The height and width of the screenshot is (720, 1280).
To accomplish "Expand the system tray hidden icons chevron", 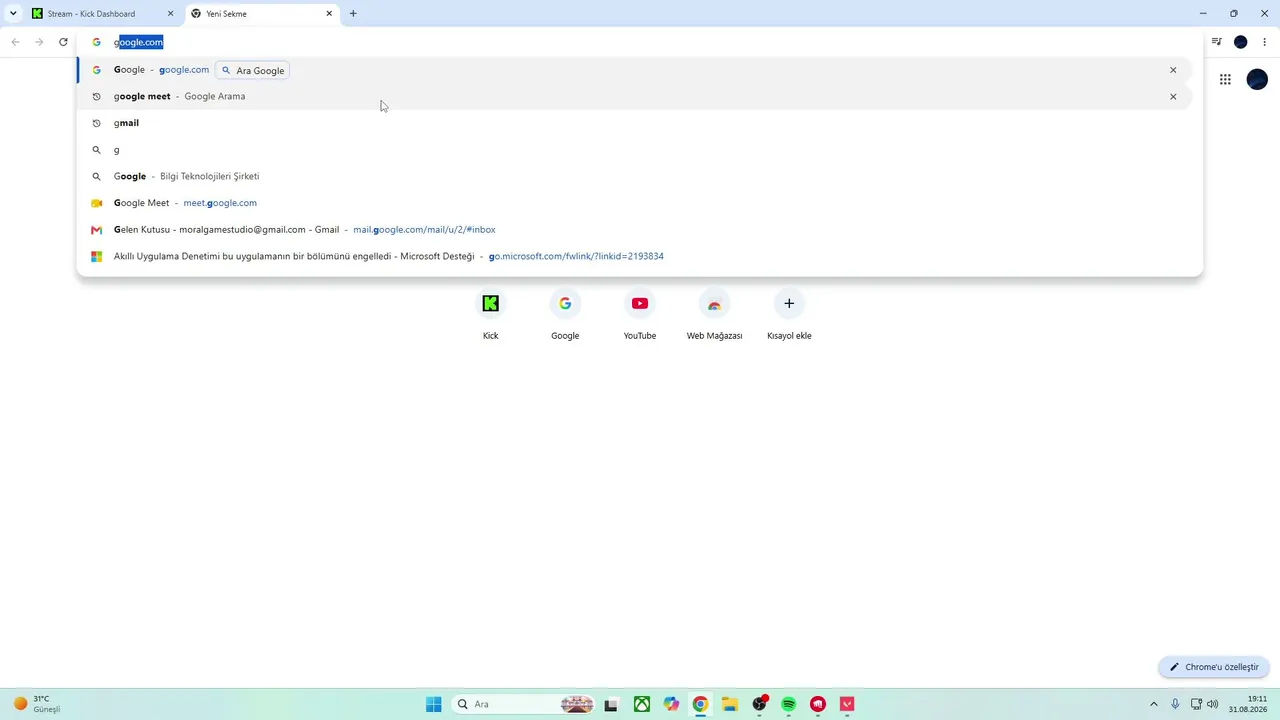I will coord(1153,704).
